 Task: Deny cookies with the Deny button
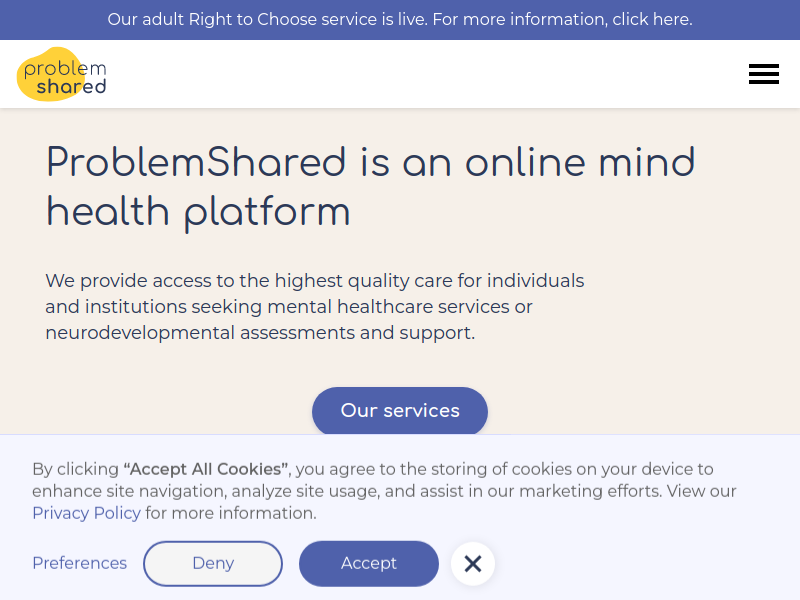(213, 563)
